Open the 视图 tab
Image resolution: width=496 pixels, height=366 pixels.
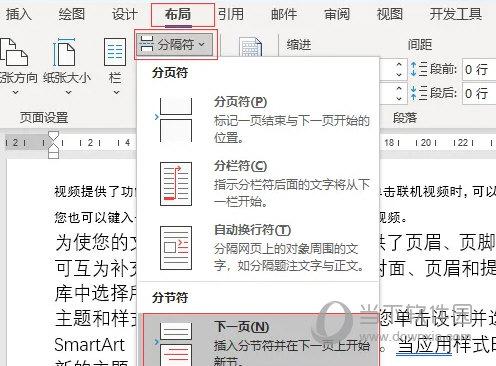pyautogui.click(x=389, y=15)
